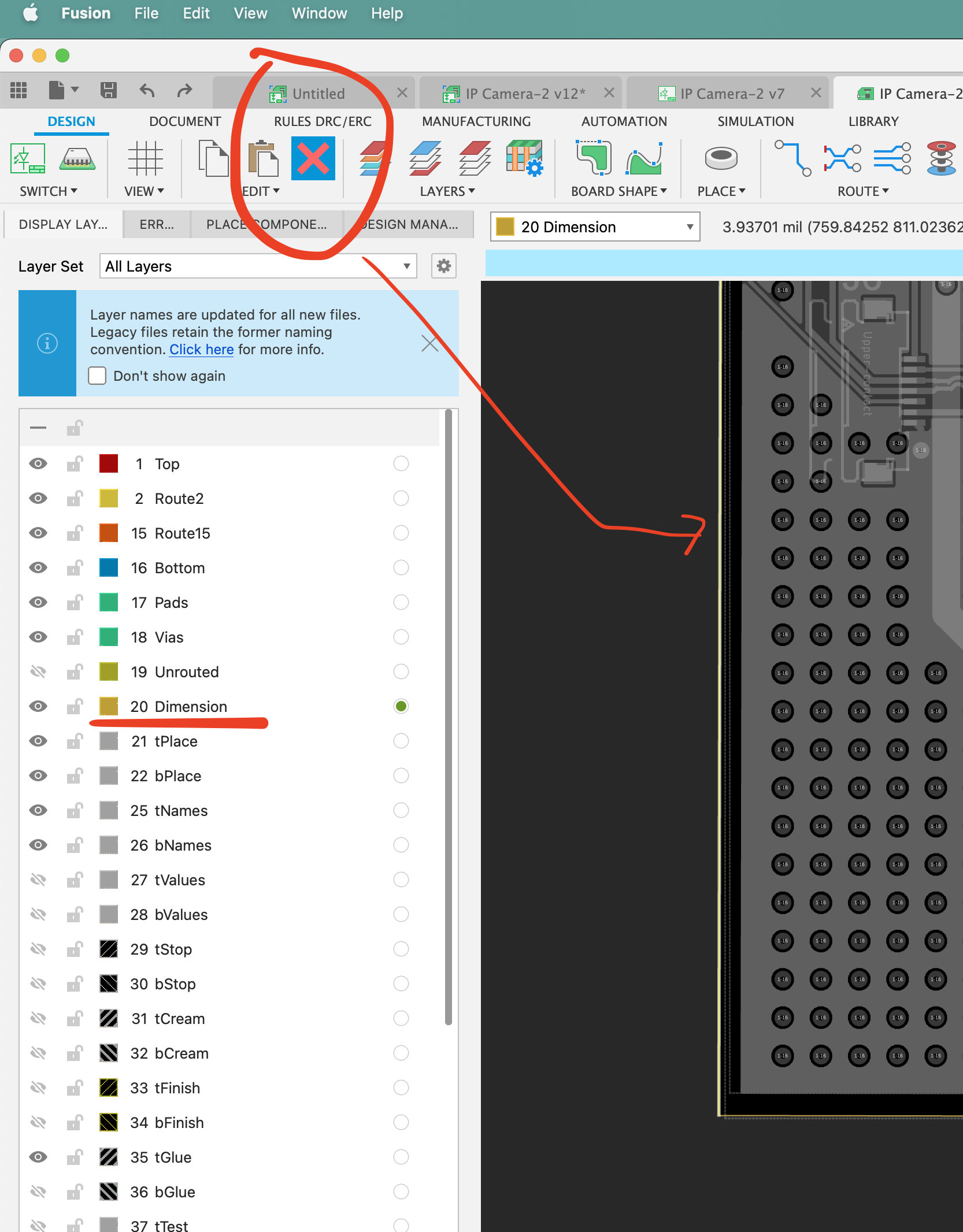Screen dimensions: 963x1232
Task: Toggle visibility of 20 Dimension layer
Action: point(38,706)
